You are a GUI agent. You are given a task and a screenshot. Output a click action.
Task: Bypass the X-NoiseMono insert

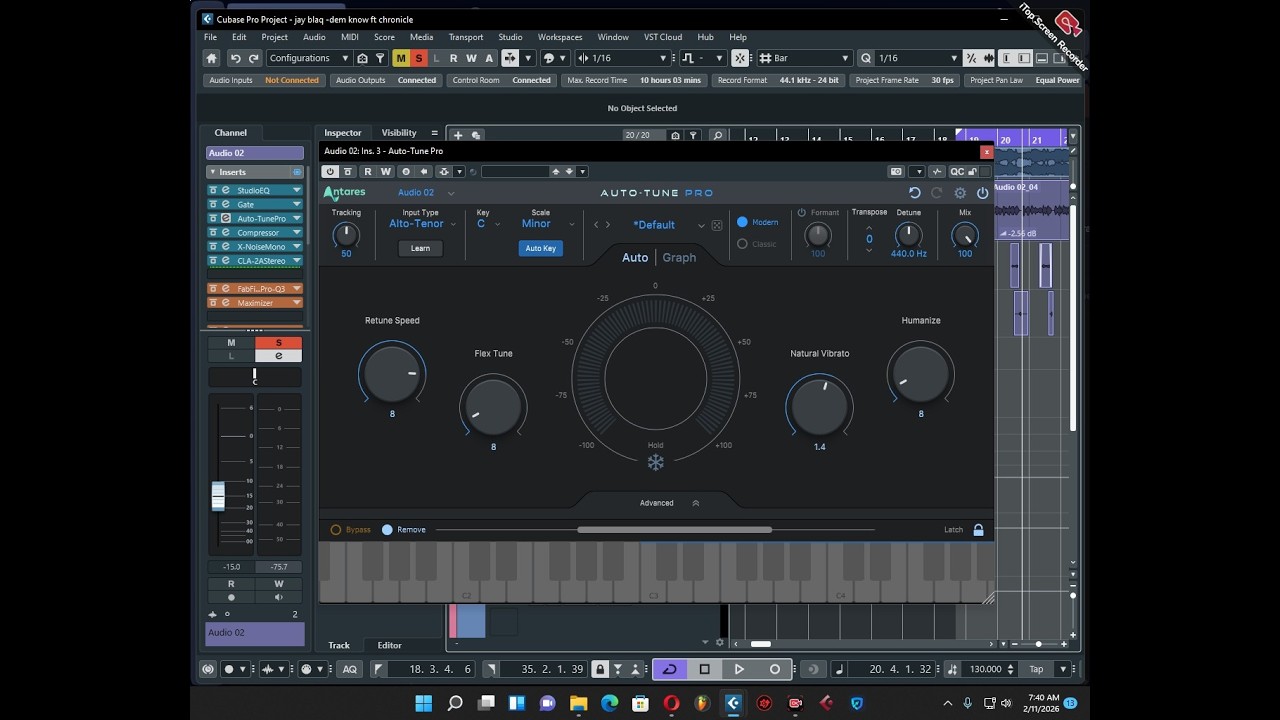tap(213, 246)
